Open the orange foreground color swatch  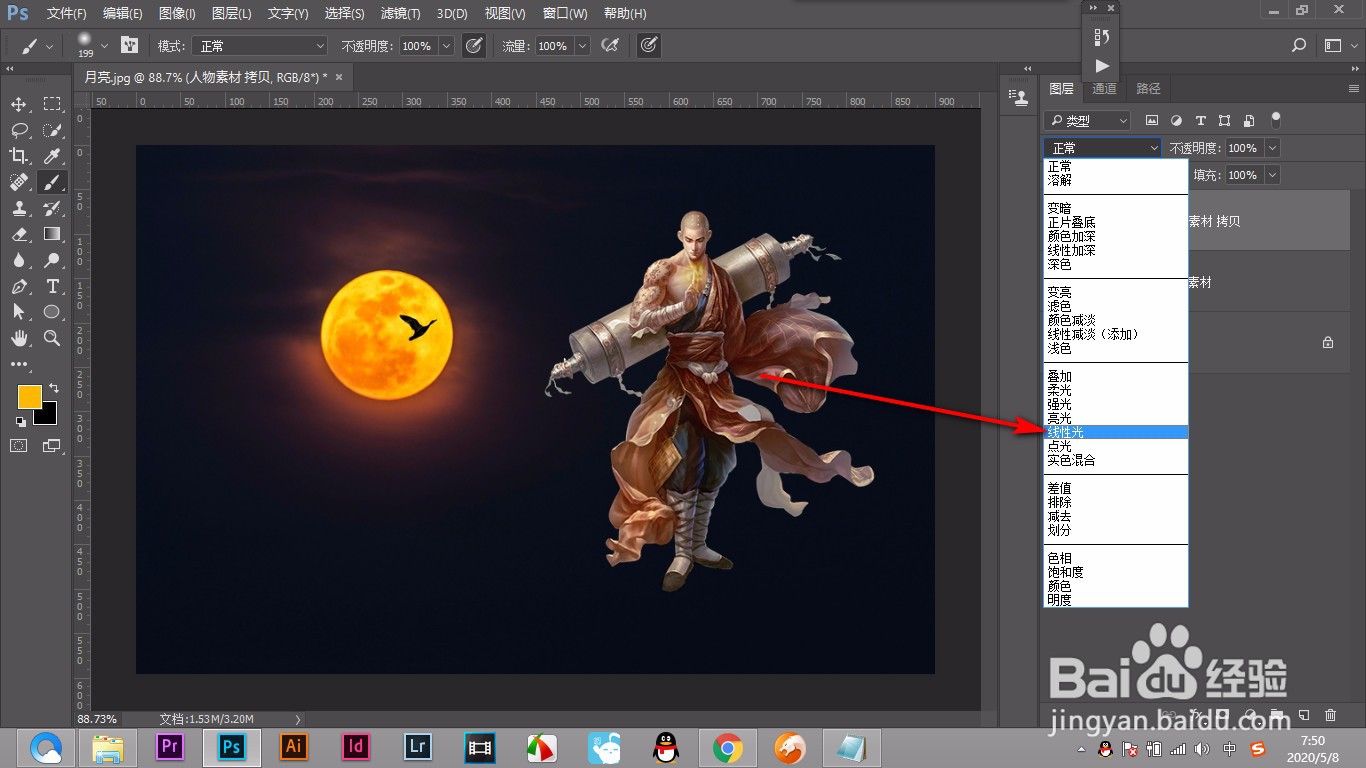pyautogui.click(x=29, y=396)
